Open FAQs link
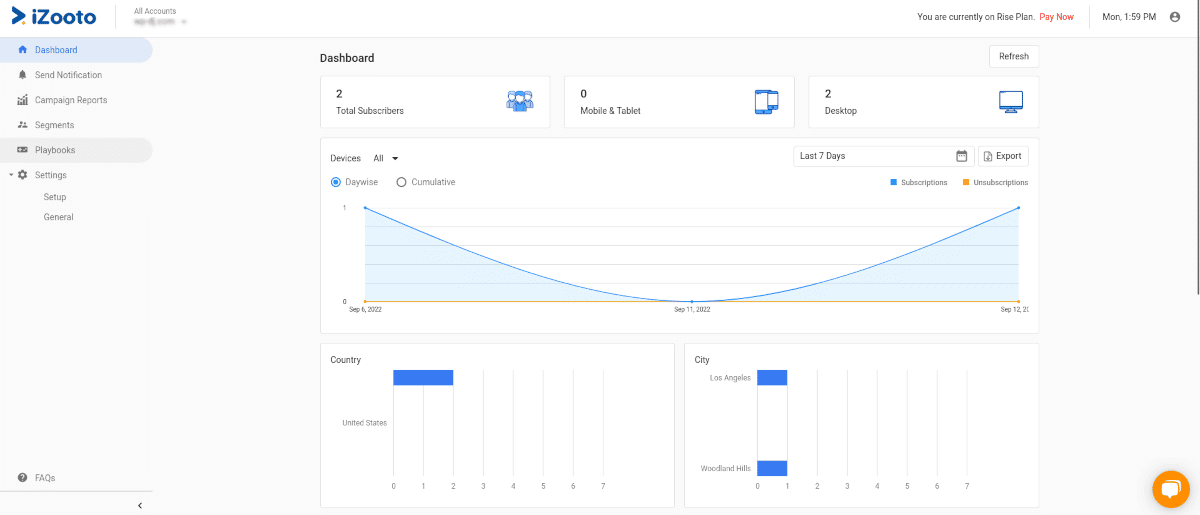The width and height of the screenshot is (1200, 515). pos(45,478)
